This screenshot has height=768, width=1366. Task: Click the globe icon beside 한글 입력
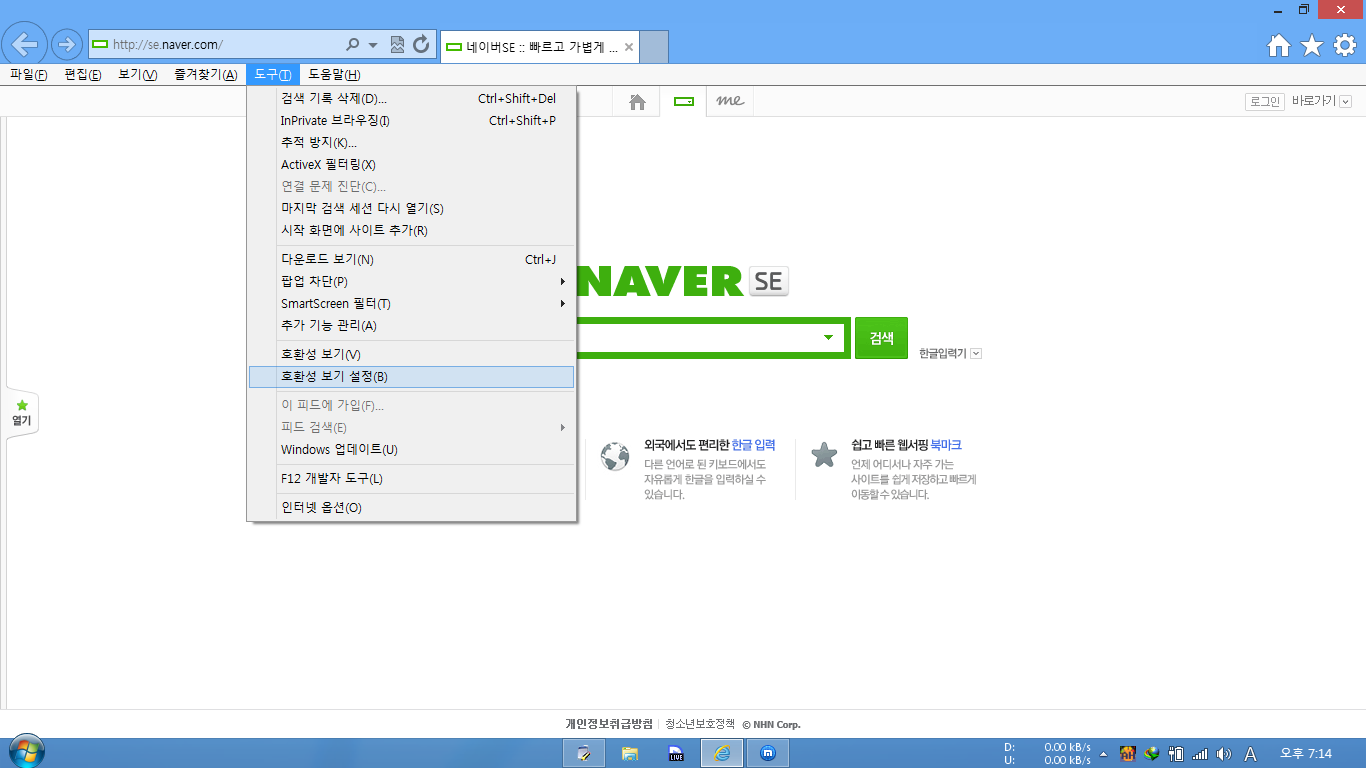pyautogui.click(x=614, y=456)
